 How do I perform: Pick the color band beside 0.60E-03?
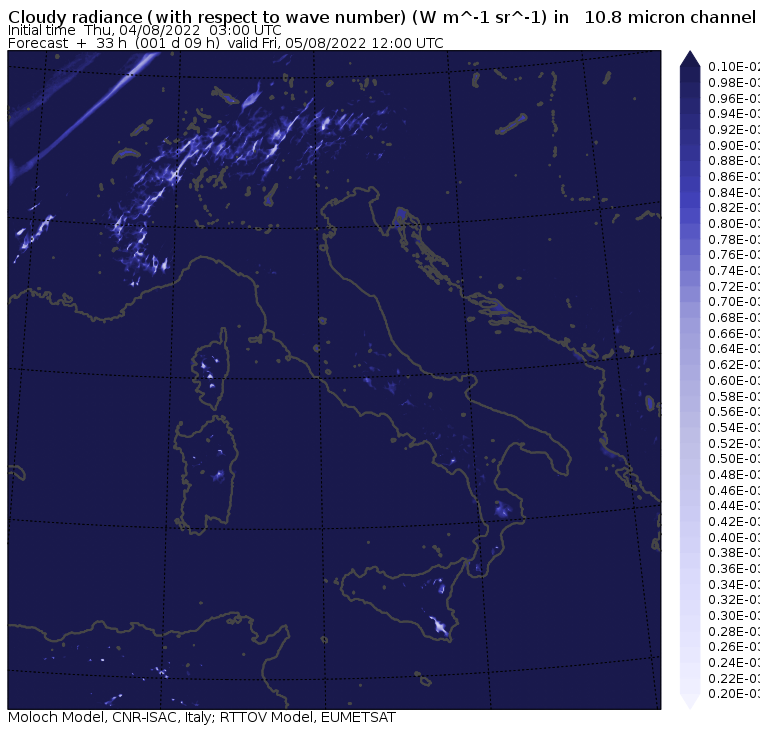(x=690, y=388)
